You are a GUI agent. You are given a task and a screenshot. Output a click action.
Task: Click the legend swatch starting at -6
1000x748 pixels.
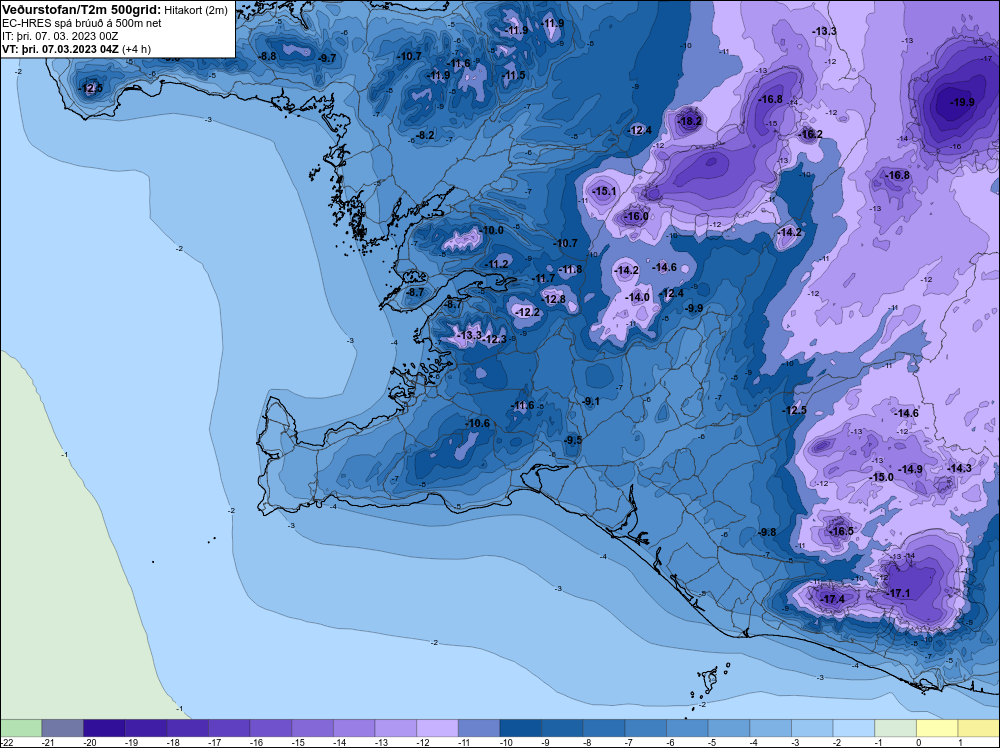pos(687,728)
